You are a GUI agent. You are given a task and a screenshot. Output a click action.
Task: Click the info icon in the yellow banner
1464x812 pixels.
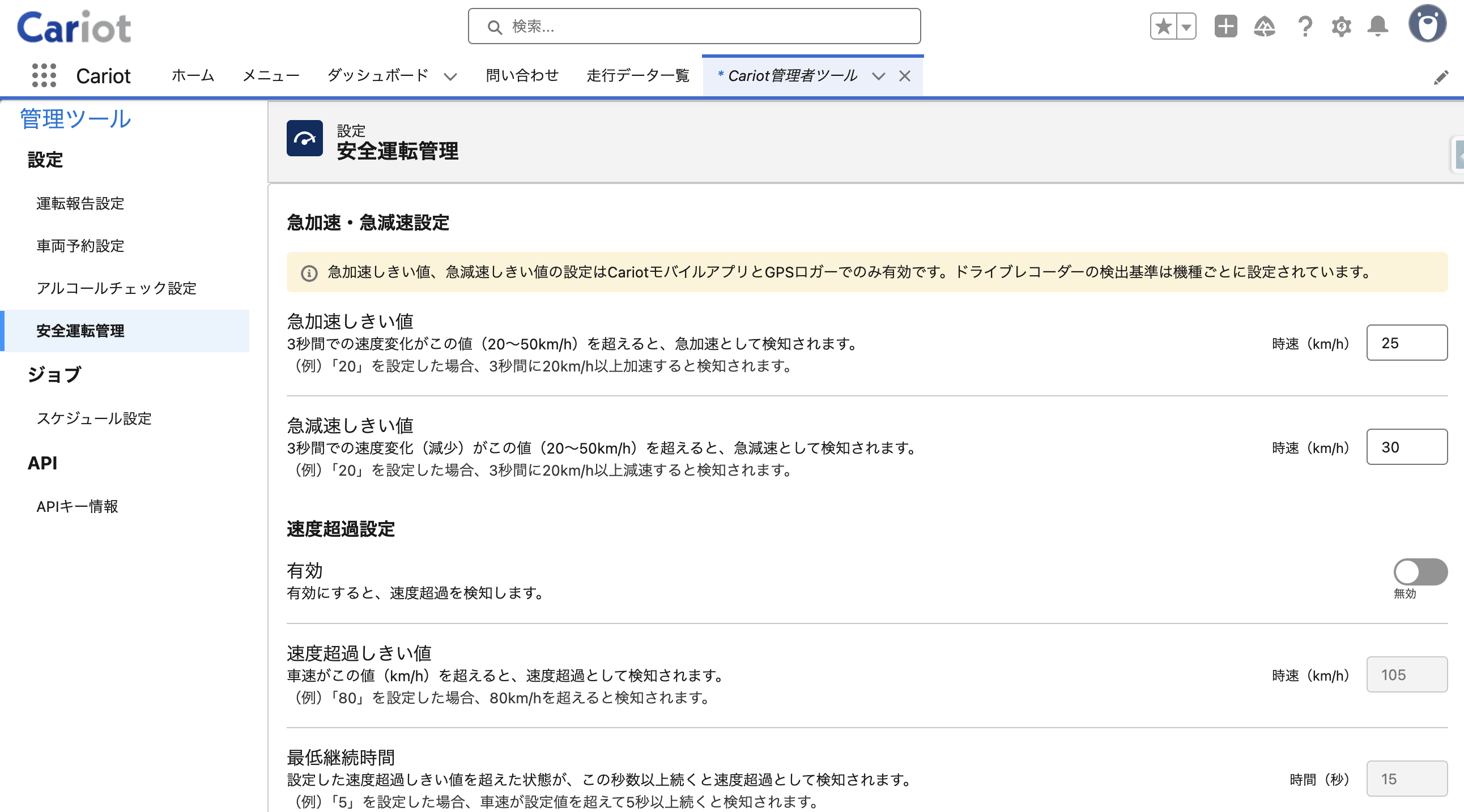[x=309, y=273]
